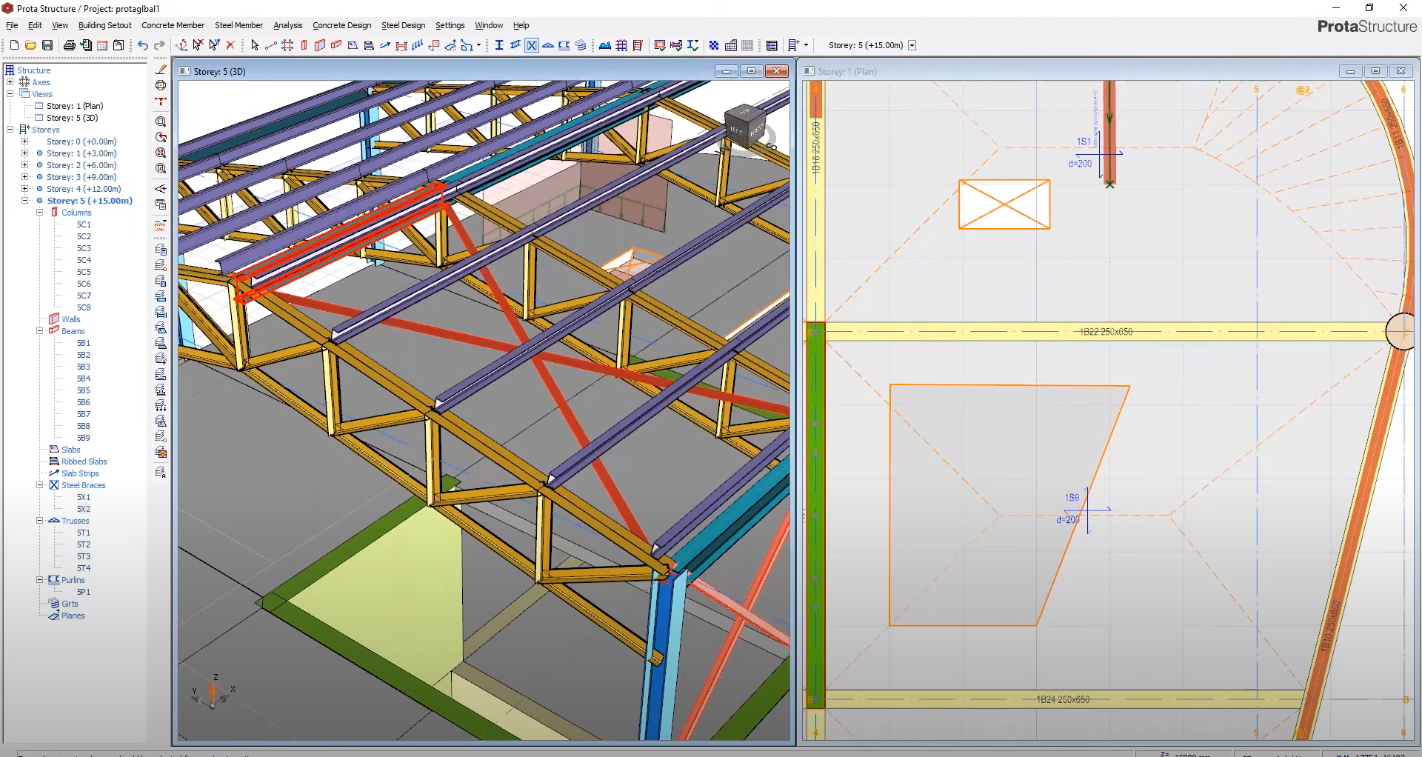
Task: Activate the zoom magnifier tool
Action: click(160, 120)
